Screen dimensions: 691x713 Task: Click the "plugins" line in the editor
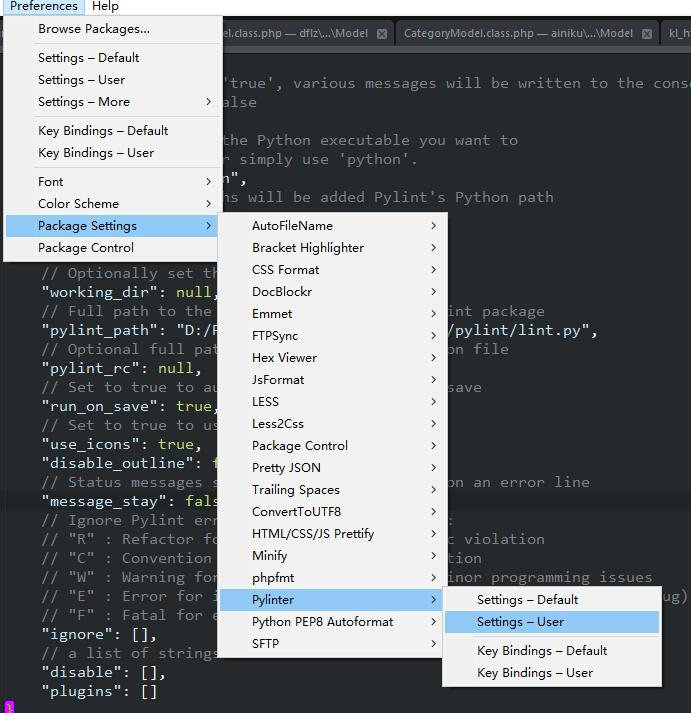click(99, 691)
